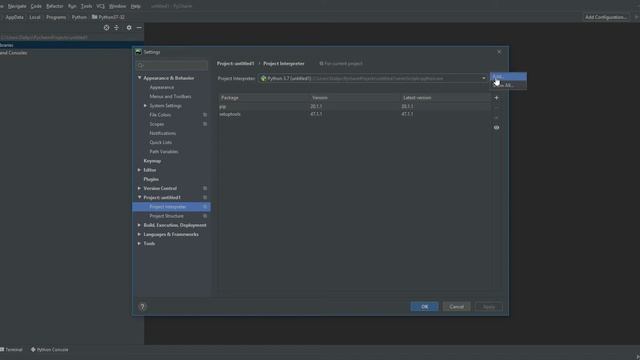
Task: Click the locate target icon in Project panel
Action: [107, 28]
